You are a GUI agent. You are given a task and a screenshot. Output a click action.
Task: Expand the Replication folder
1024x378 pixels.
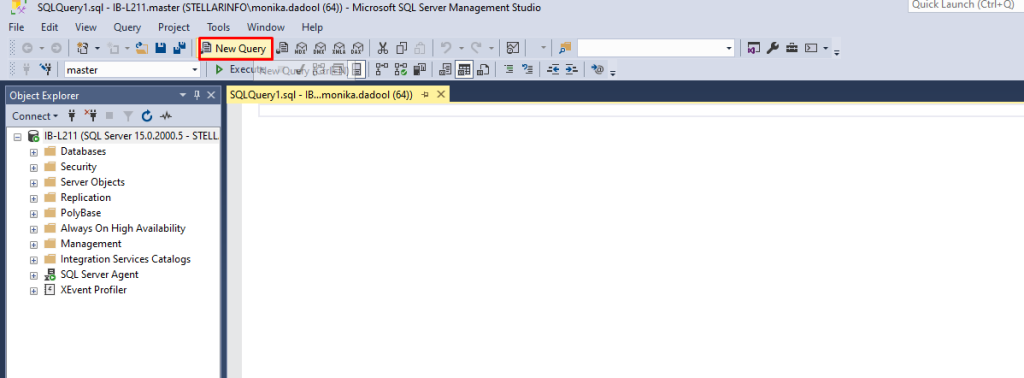click(x=33, y=198)
